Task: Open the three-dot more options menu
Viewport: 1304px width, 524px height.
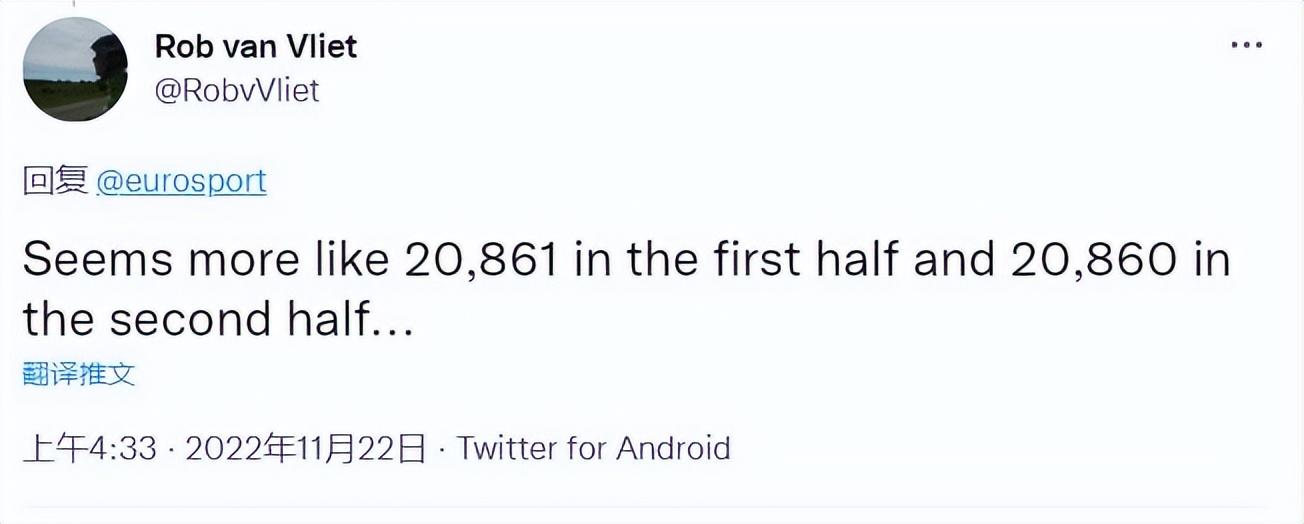Action: (1246, 46)
